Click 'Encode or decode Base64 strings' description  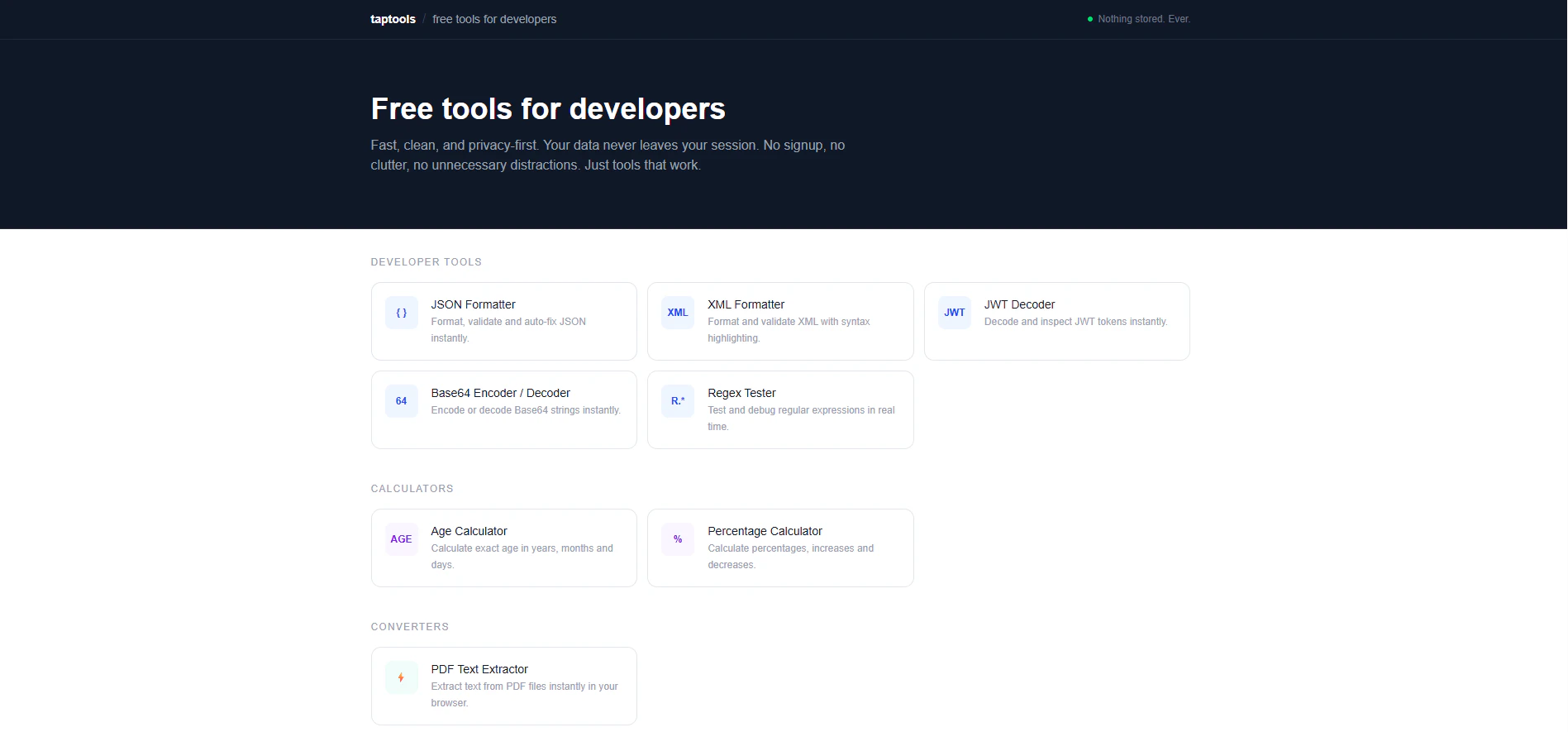(x=526, y=410)
